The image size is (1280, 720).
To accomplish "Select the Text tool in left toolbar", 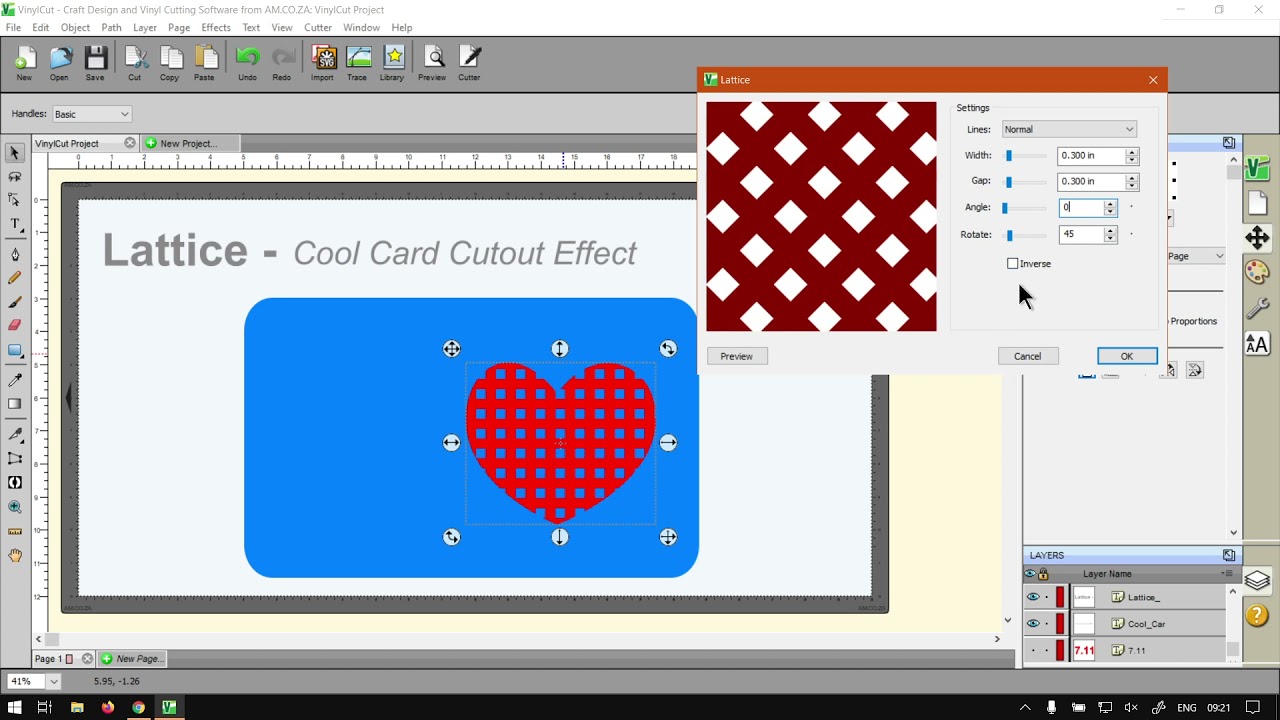I will (x=15, y=225).
